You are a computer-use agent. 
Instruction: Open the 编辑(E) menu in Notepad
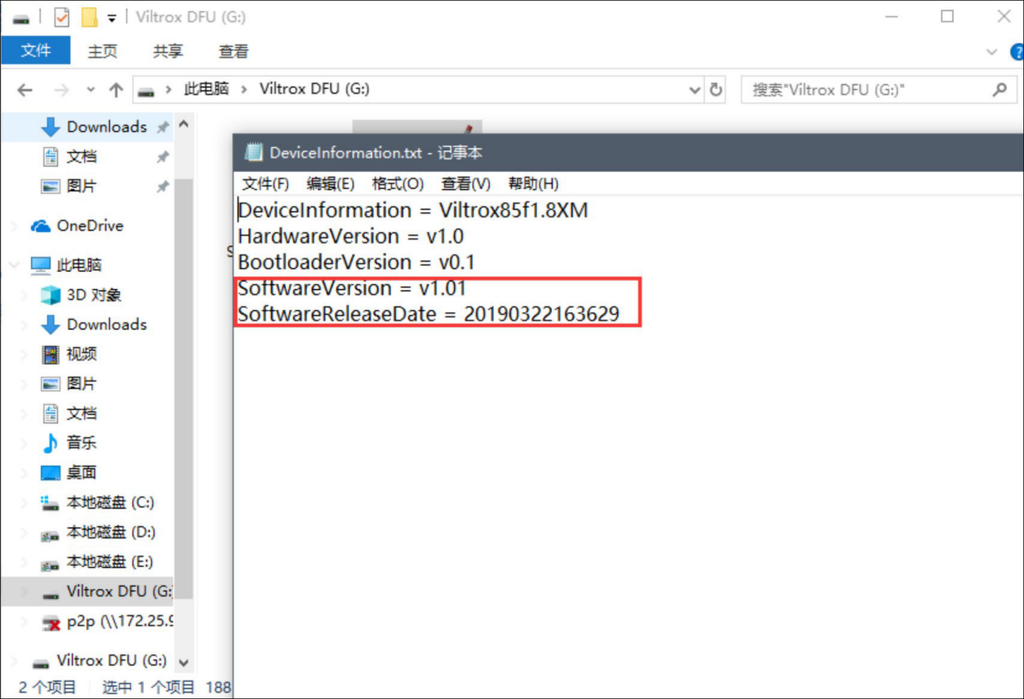pyautogui.click(x=330, y=184)
